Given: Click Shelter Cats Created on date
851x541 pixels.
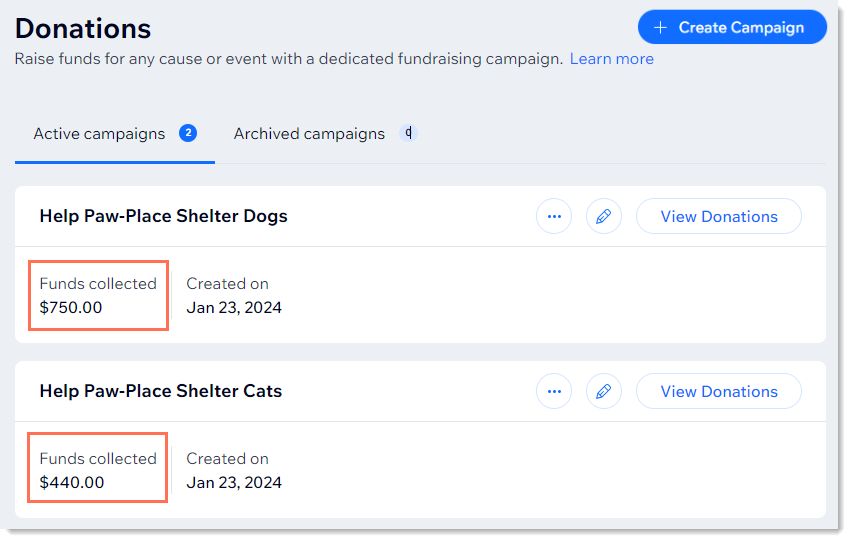Looking at the screenshot, I should [234, 483].
